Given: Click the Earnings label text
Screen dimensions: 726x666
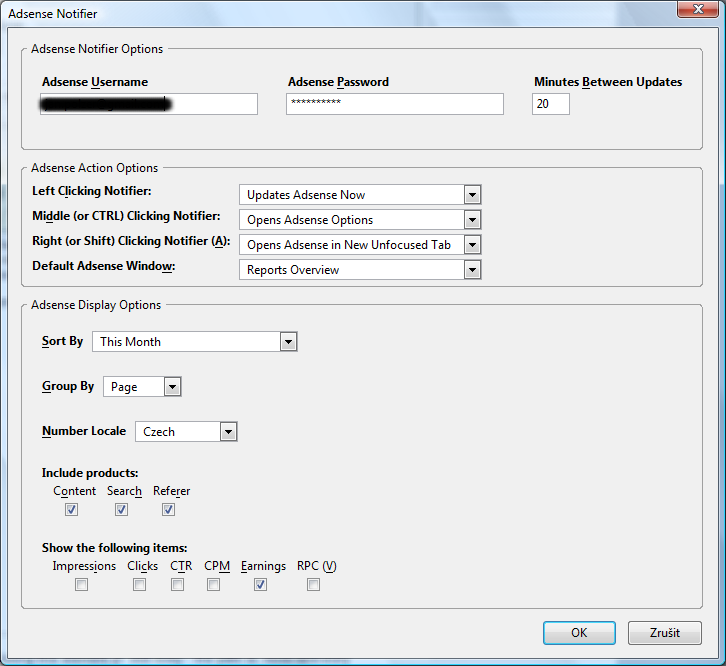Looking at the screenshot, I should (x=263, y=566).
